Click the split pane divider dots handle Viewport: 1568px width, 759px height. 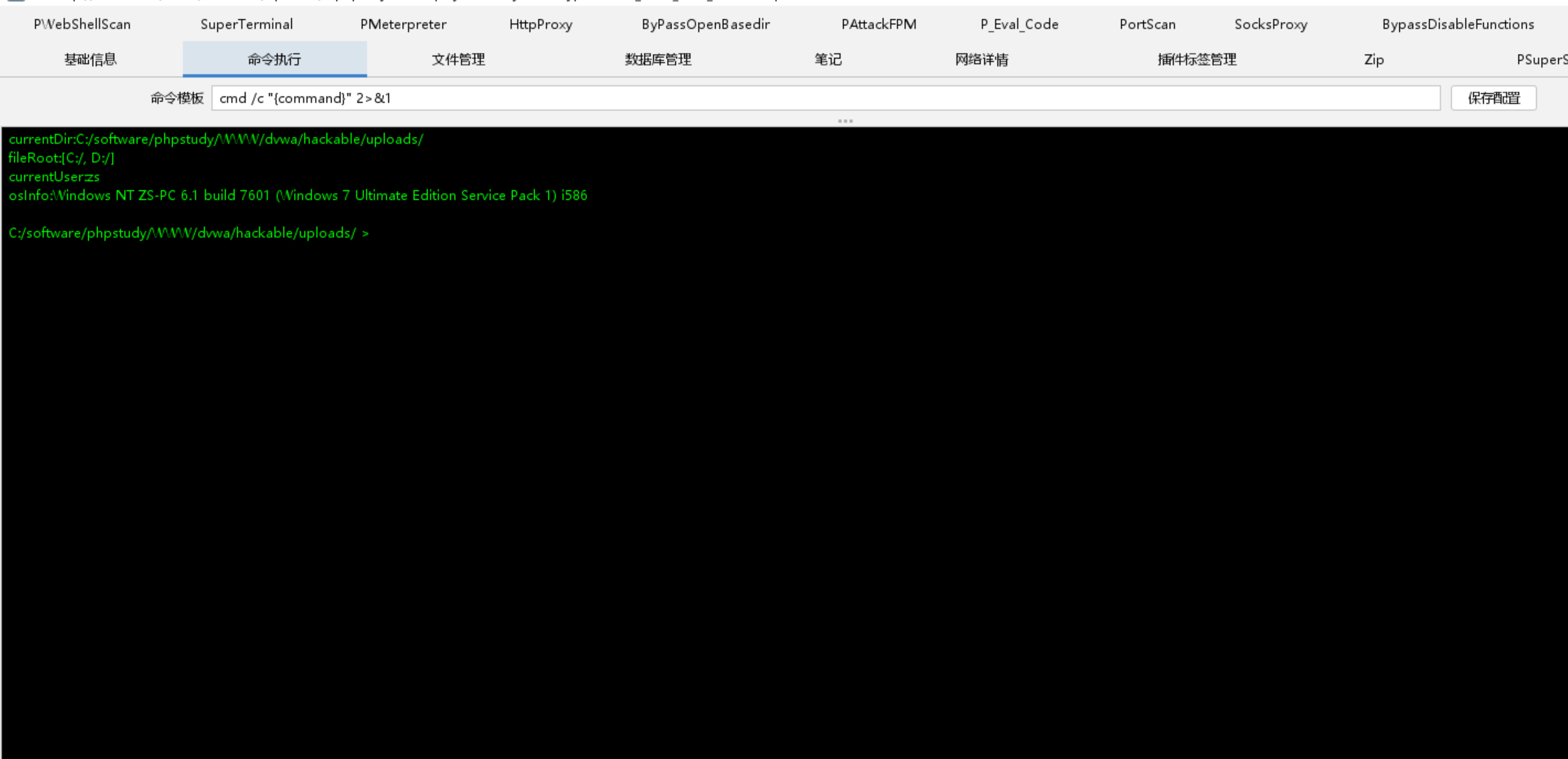click(x=846, y=121)
